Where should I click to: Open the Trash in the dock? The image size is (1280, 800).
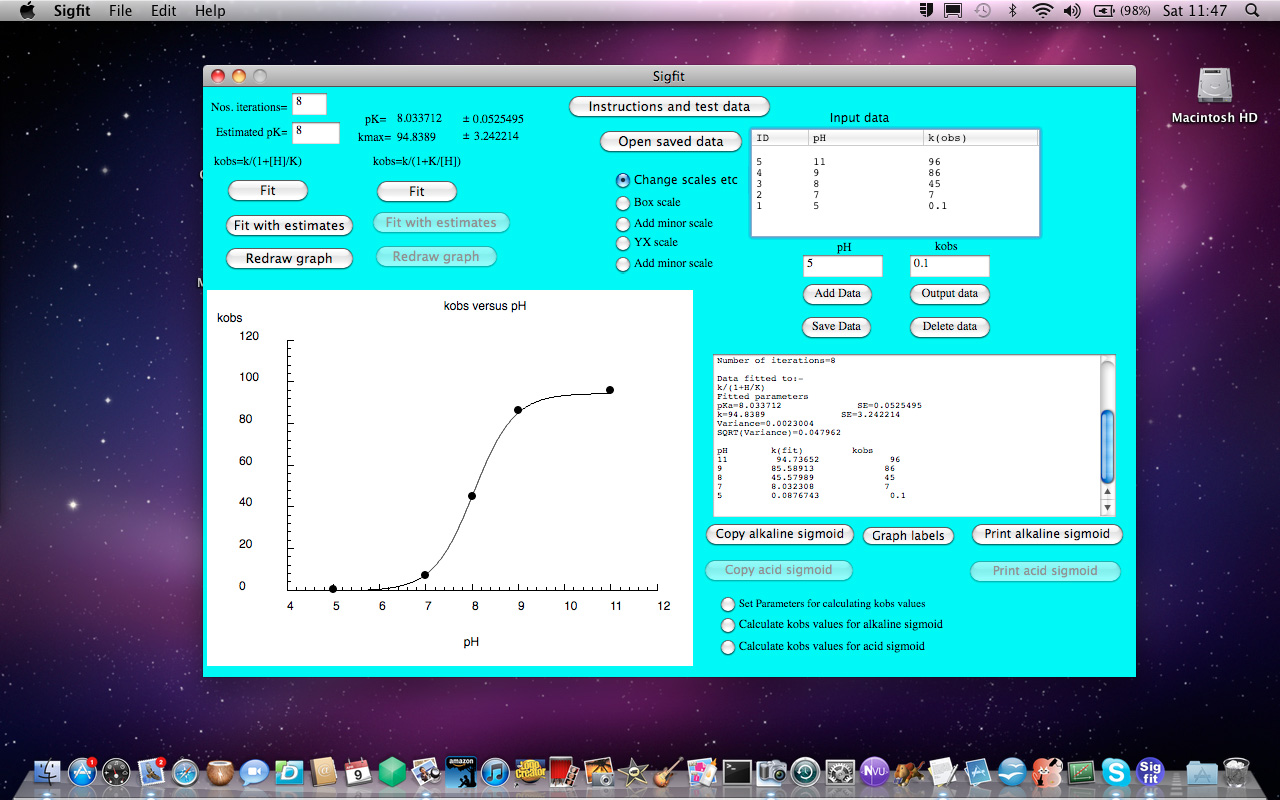click(x=1236, y=771)
